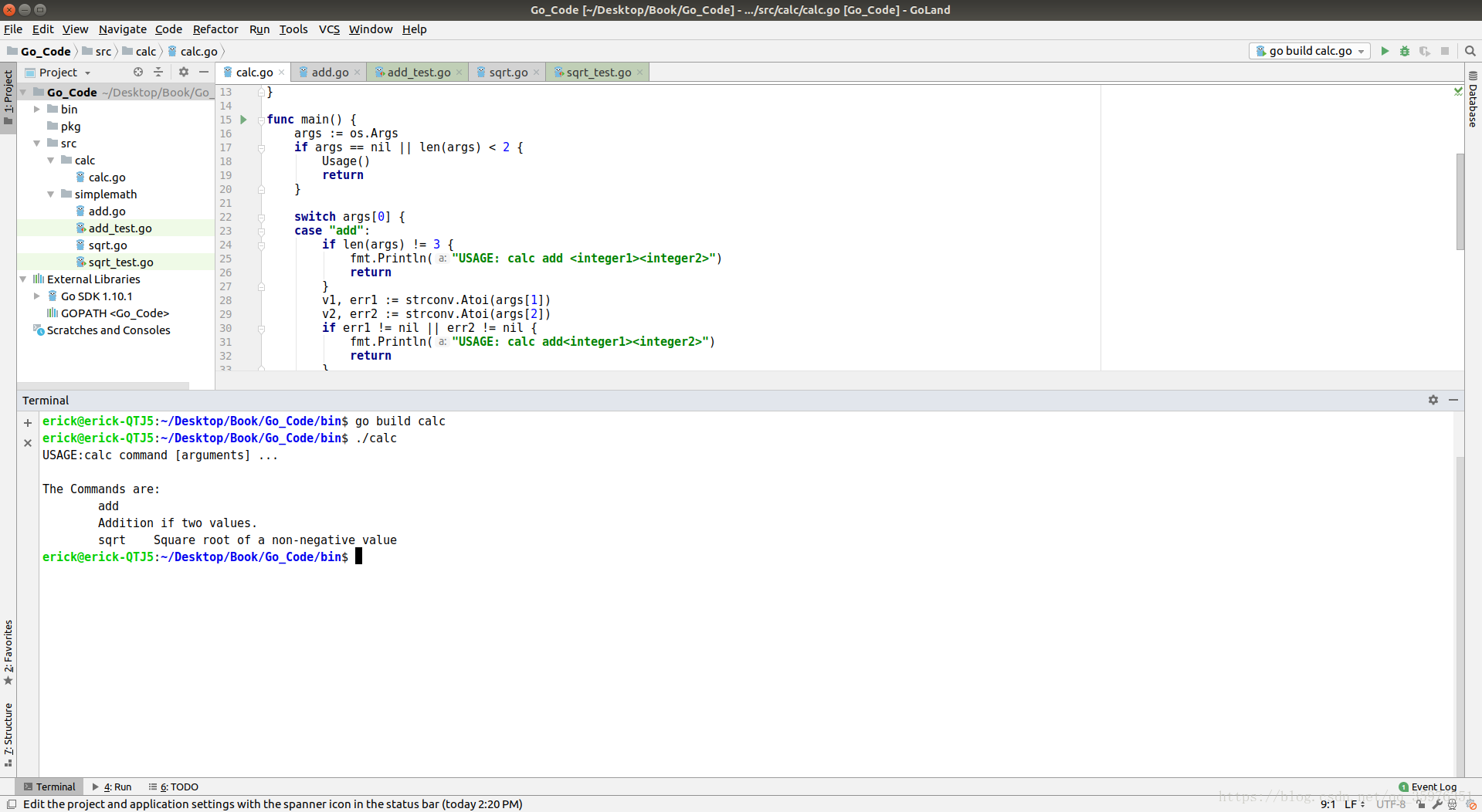Switch to the add_test.go tab
Image resolution: width=1482 pixels, height=812 pixels.
click(419, 73)
